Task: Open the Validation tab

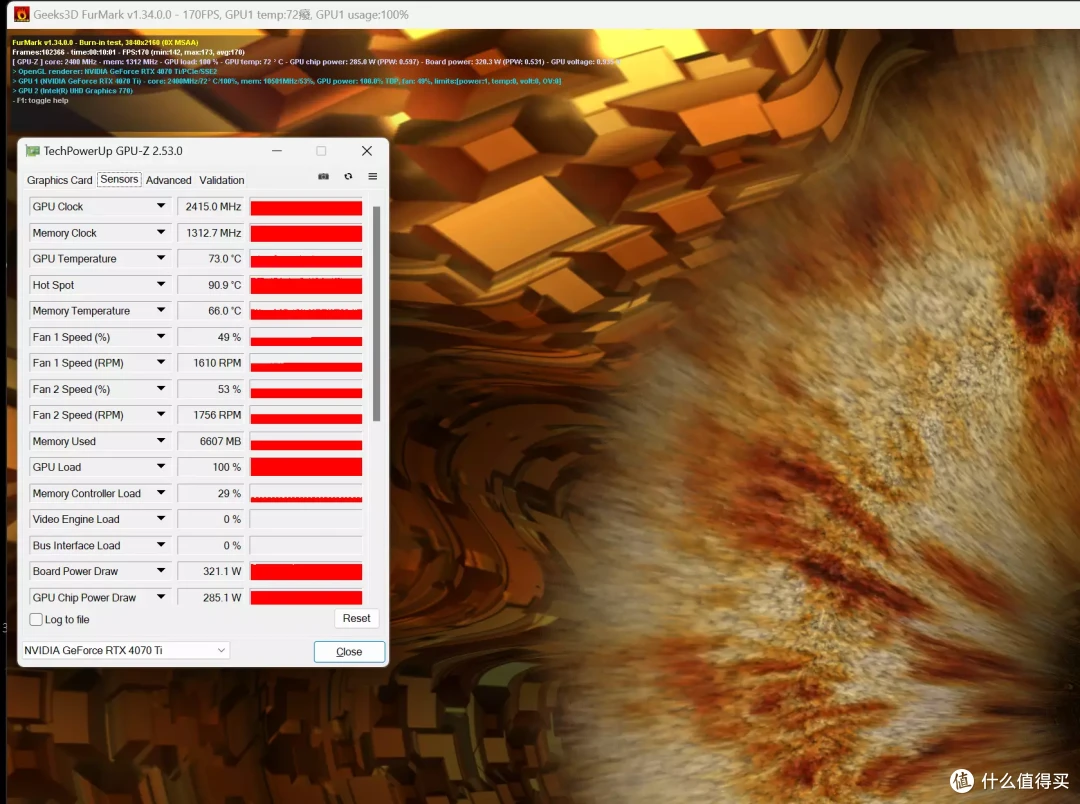Action: coord(222,180)
